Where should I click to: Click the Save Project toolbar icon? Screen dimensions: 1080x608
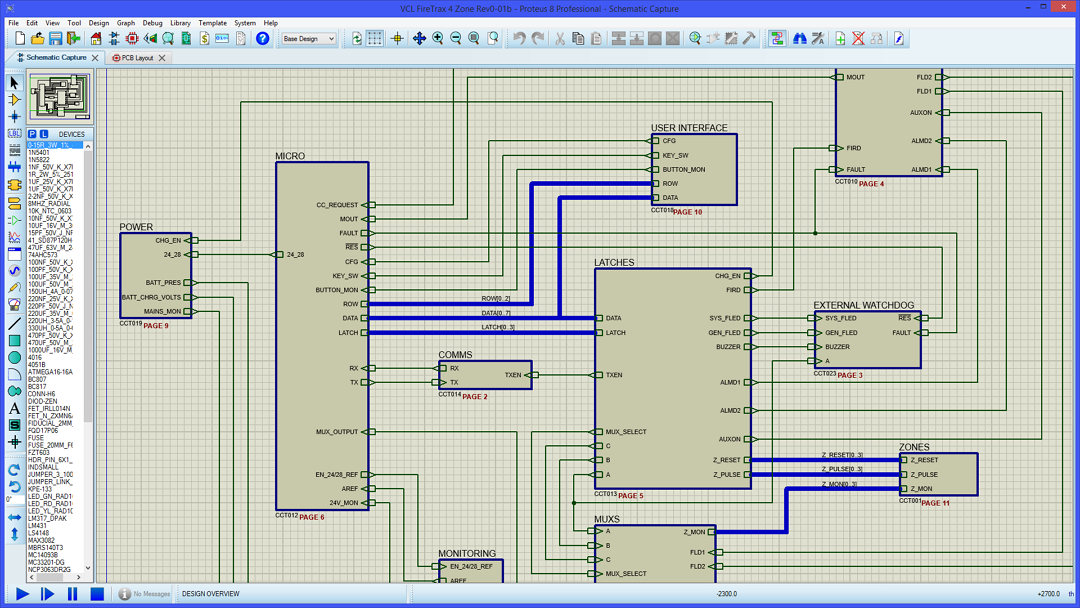(x=55, y=39)
